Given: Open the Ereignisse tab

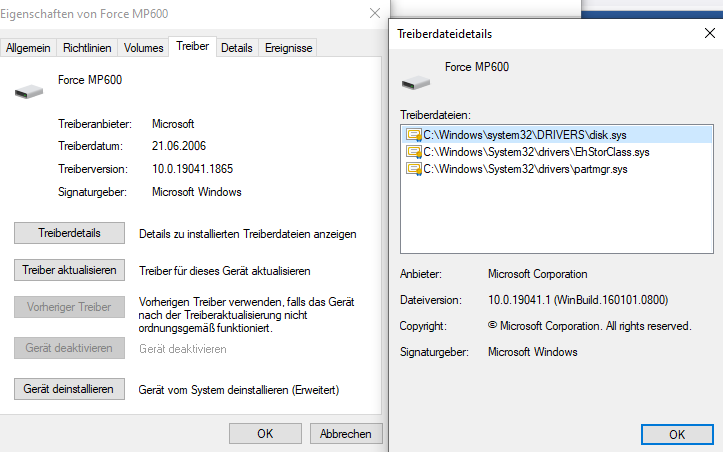Looking at the screenshot, I should (x=288, y=48).
